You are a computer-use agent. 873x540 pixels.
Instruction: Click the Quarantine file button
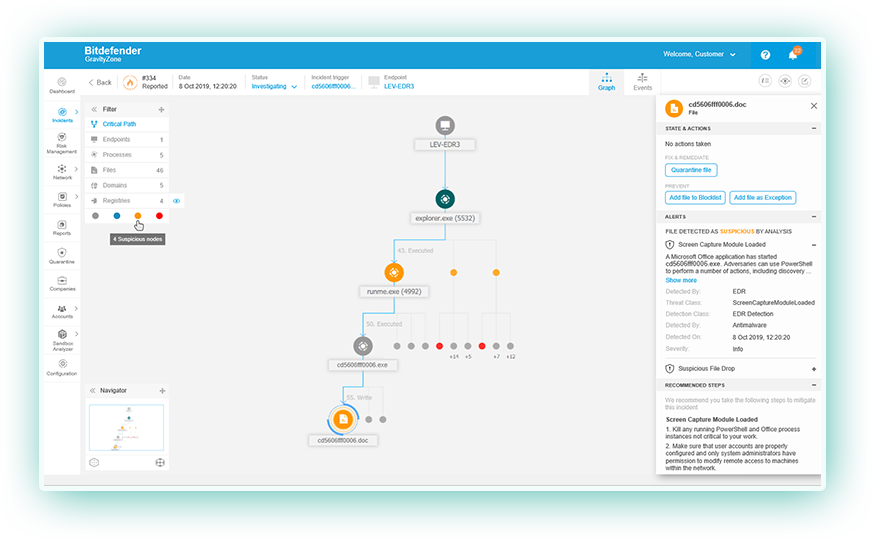[x=691, y=170]
